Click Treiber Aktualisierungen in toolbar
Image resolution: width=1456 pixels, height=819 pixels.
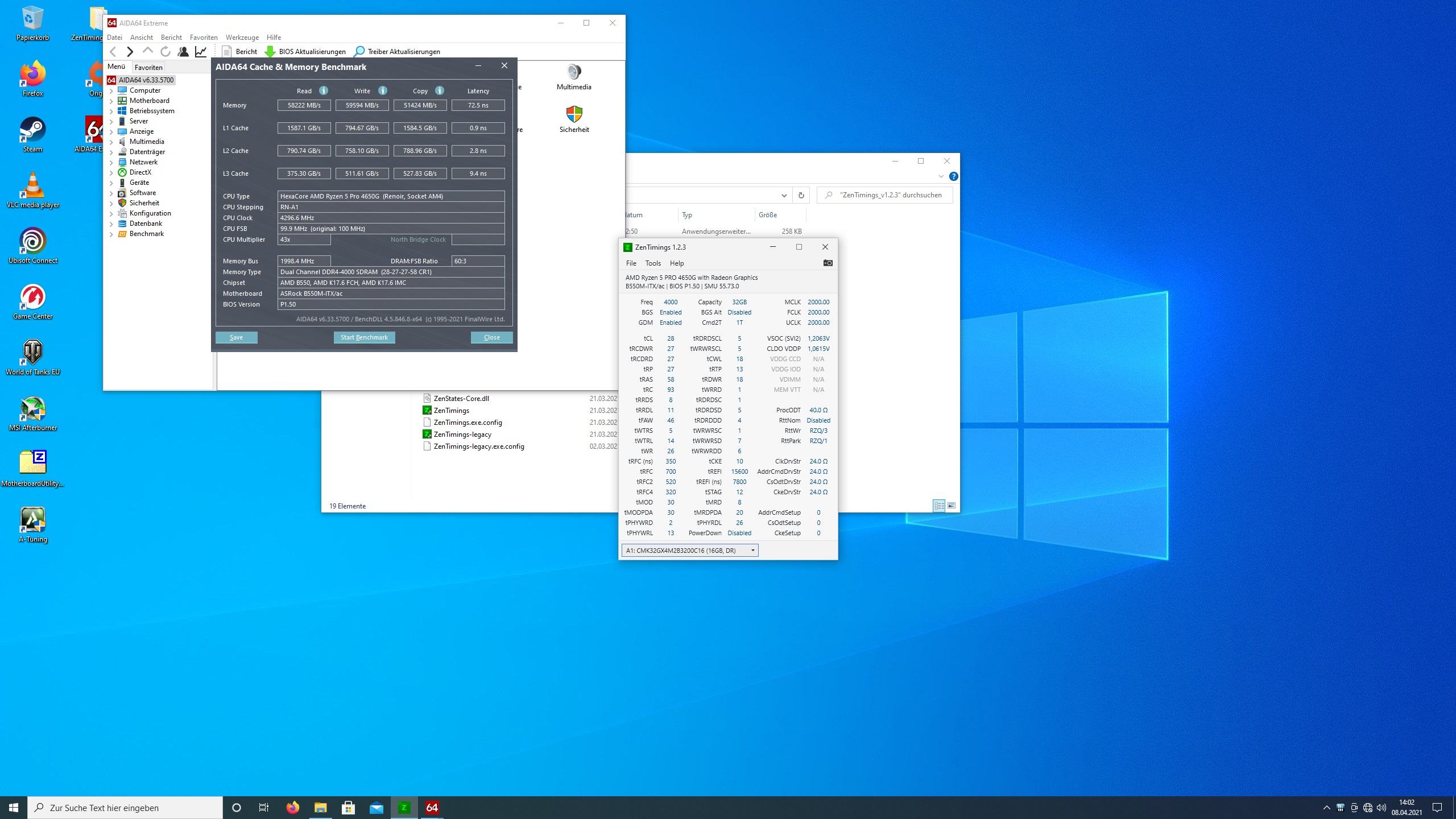[x=397, y=52]
